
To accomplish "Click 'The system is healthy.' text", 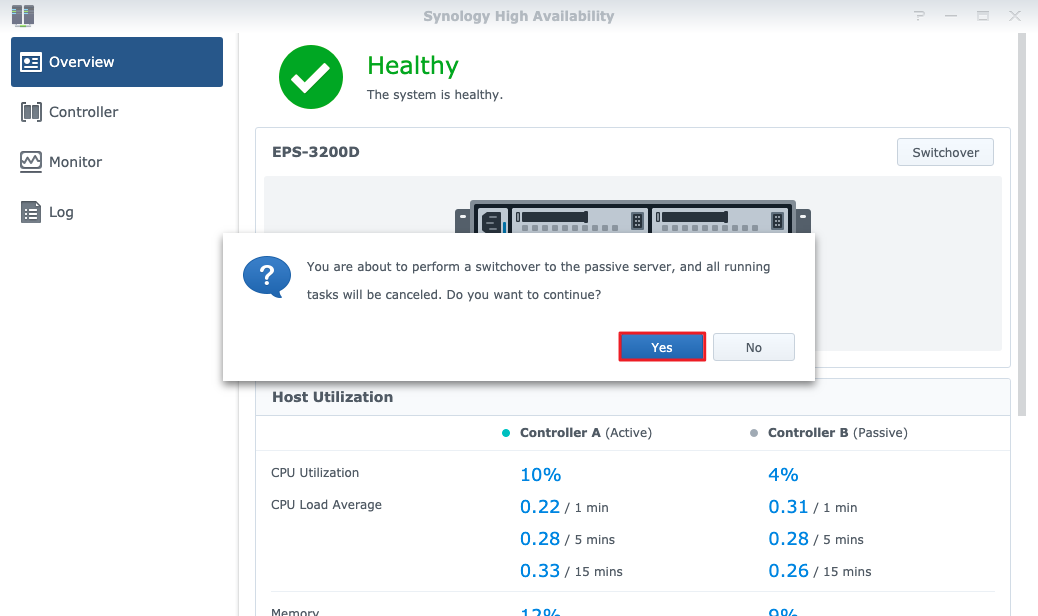I will point(435,95).
